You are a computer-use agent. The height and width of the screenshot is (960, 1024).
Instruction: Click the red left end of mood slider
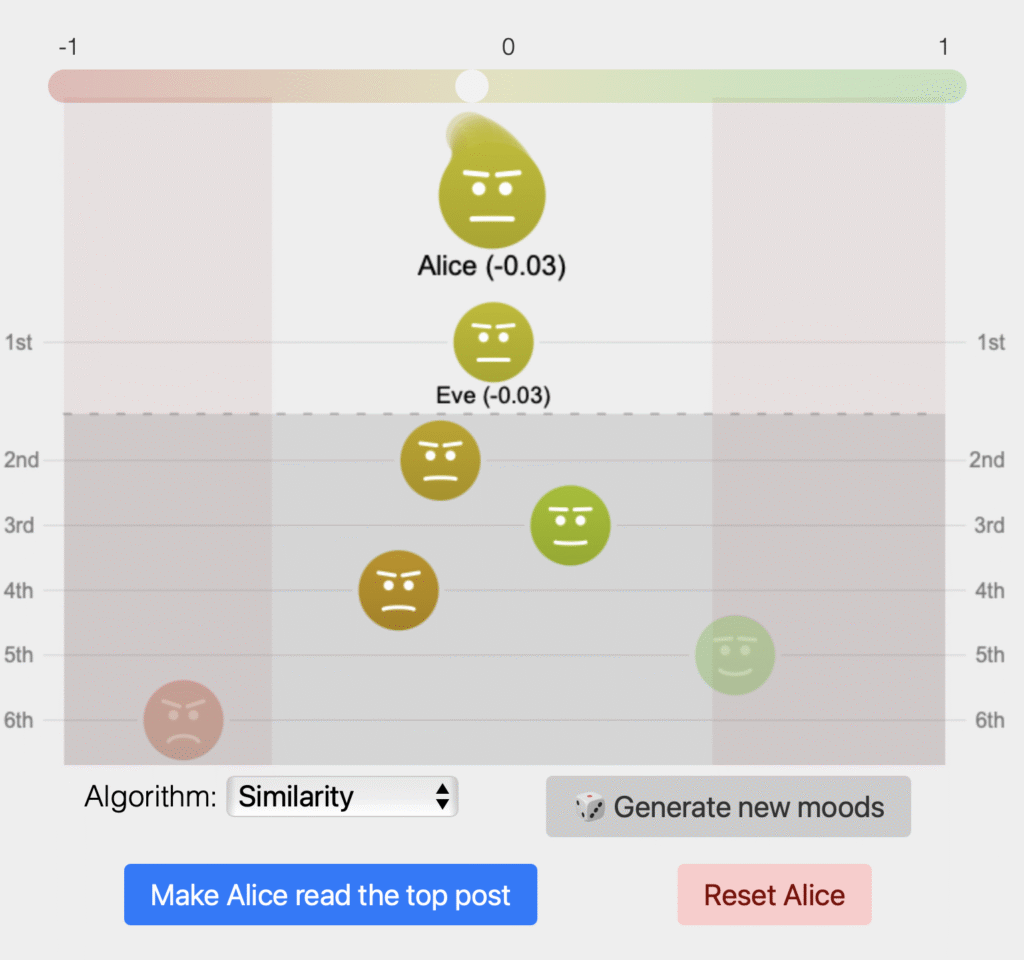pos(64,86)
